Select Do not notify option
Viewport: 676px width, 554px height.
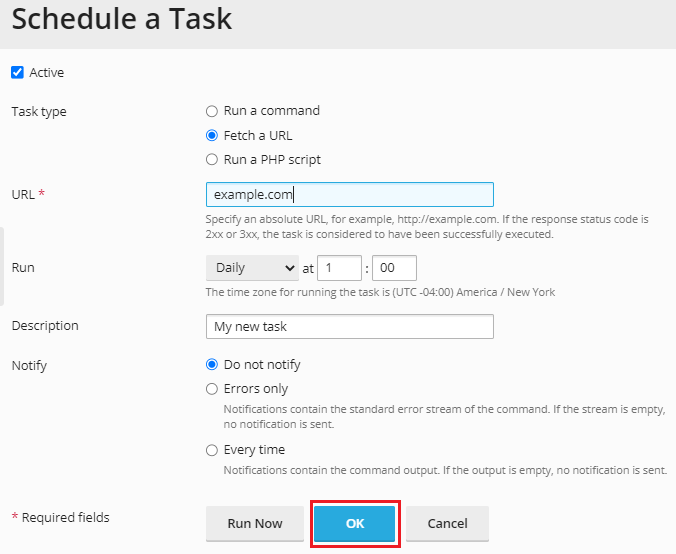pyautogui.click(x=212, y=365)
